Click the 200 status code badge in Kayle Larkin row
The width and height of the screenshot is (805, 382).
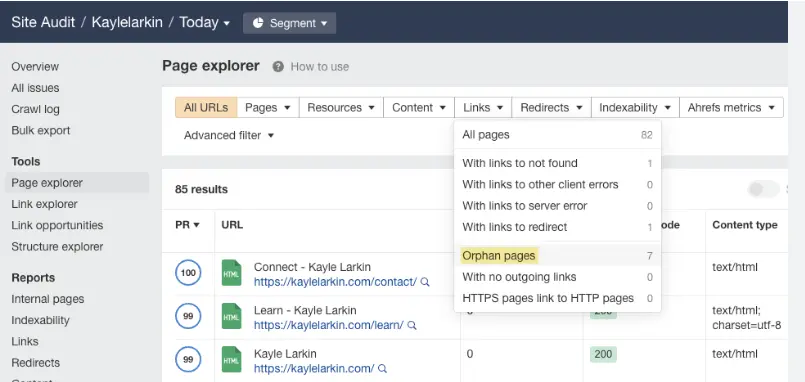pos(603,354)
